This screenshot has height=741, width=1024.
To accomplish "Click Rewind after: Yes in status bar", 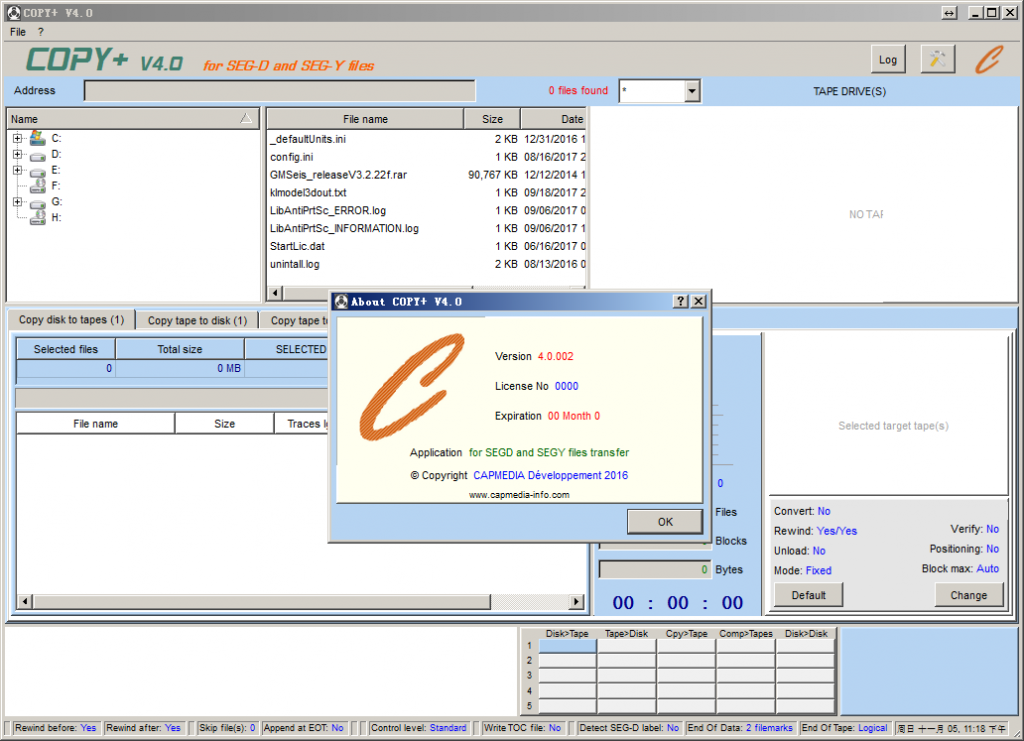I will (x=143, y=728).
